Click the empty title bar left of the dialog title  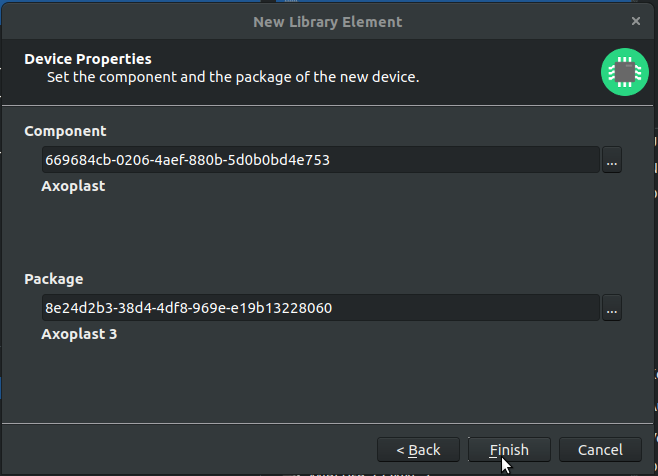[126, 22]
